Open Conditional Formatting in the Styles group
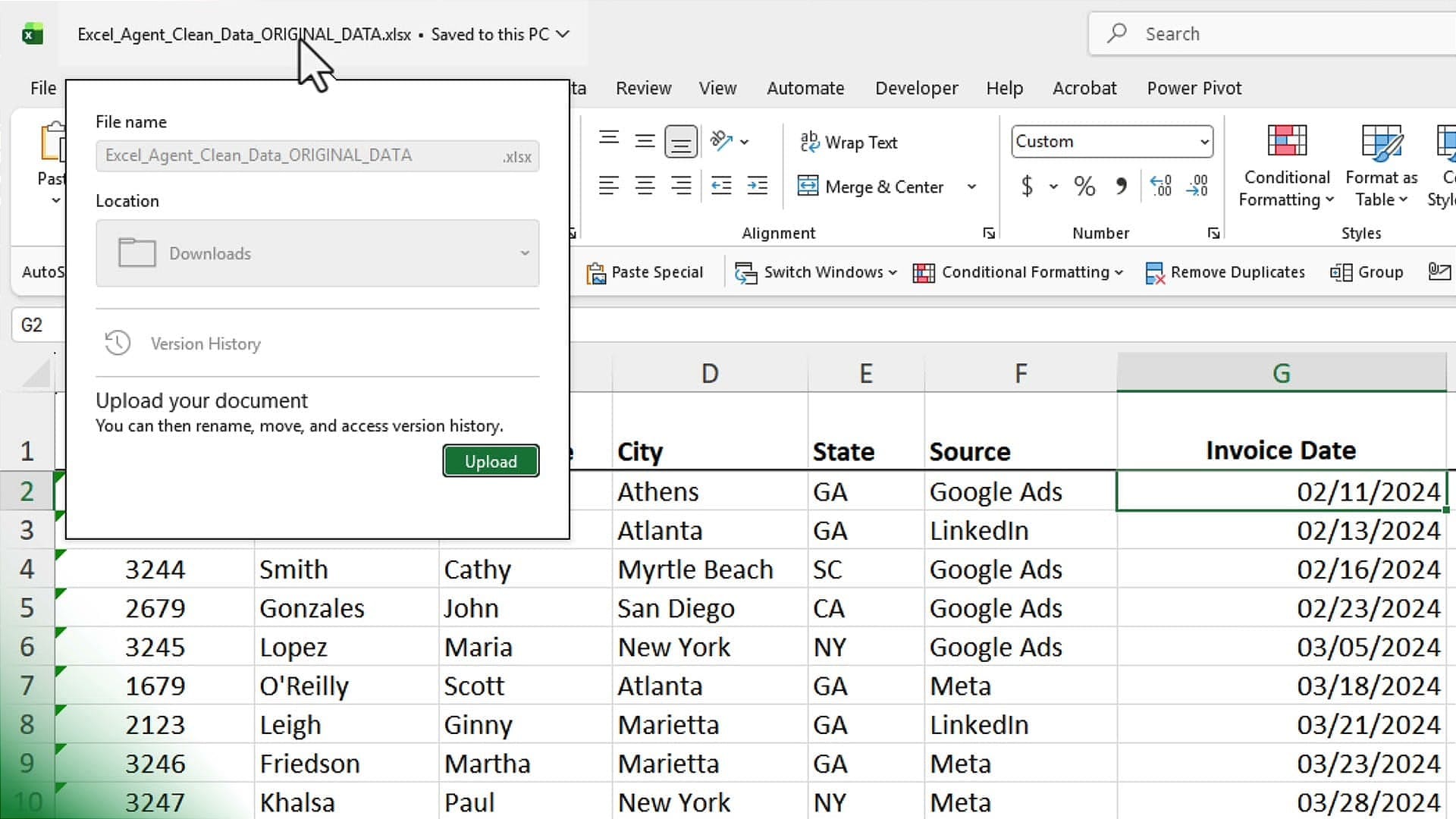This screenshot has width=1456, height=819. (x=1285, y=167)
